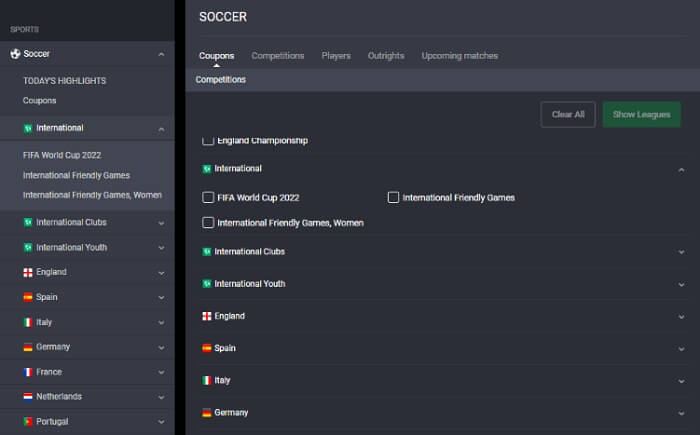The width and height of the screenshot is (700, 435).
Task: Expand International Youth row in competitions list
Action: 681,284
